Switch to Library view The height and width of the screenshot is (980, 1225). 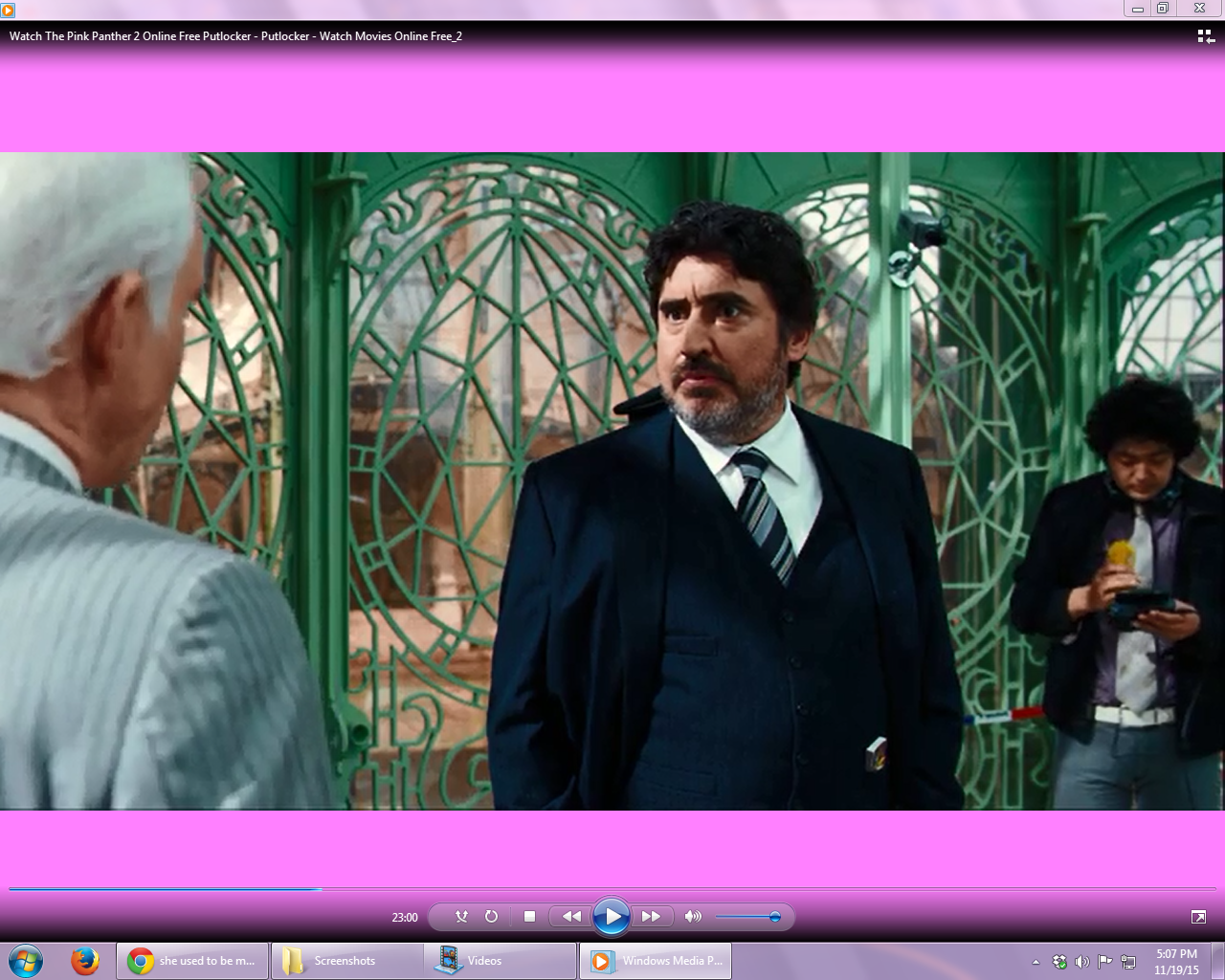point(1206,36)
